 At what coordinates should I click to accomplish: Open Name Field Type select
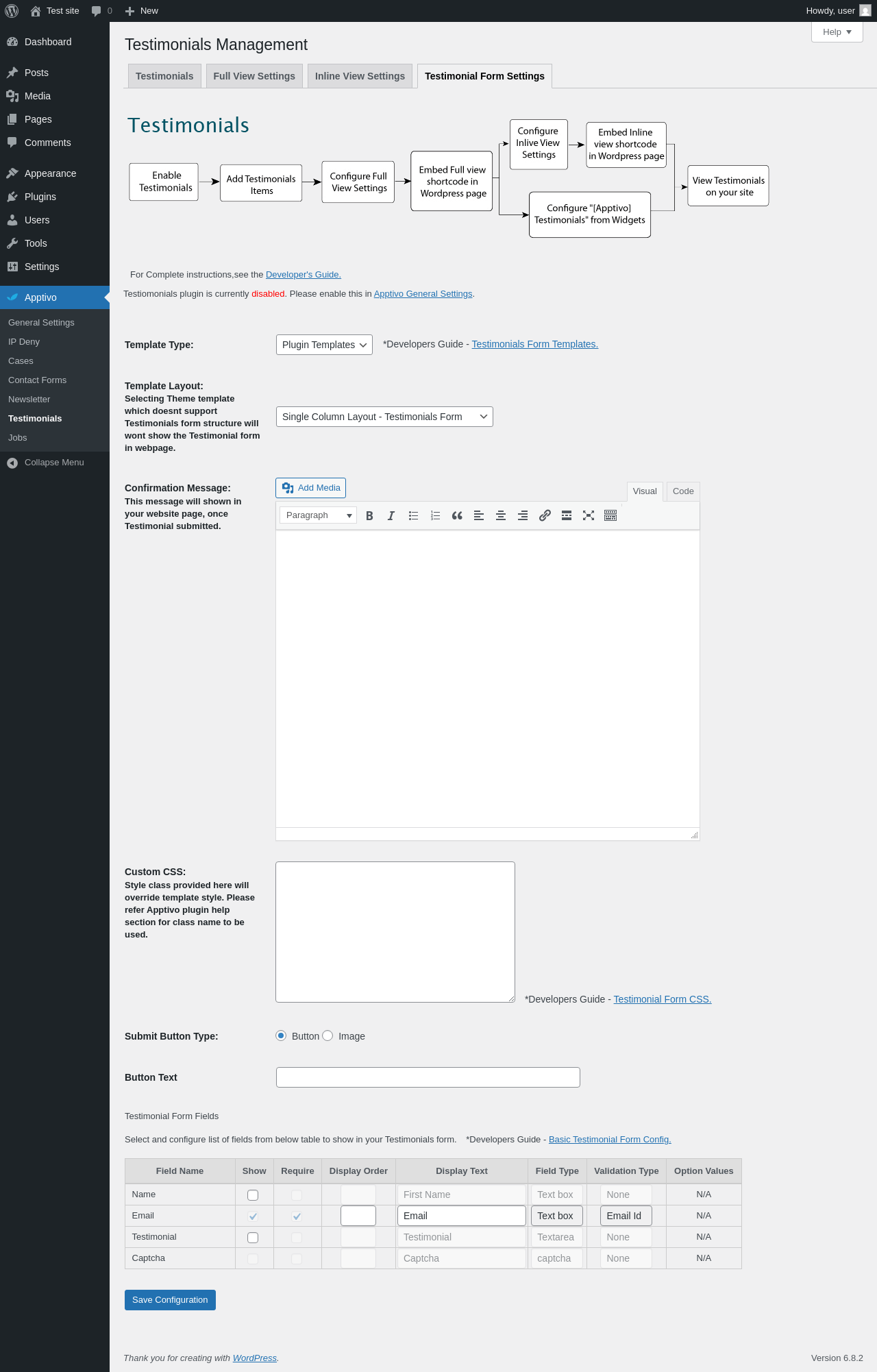557,1195
